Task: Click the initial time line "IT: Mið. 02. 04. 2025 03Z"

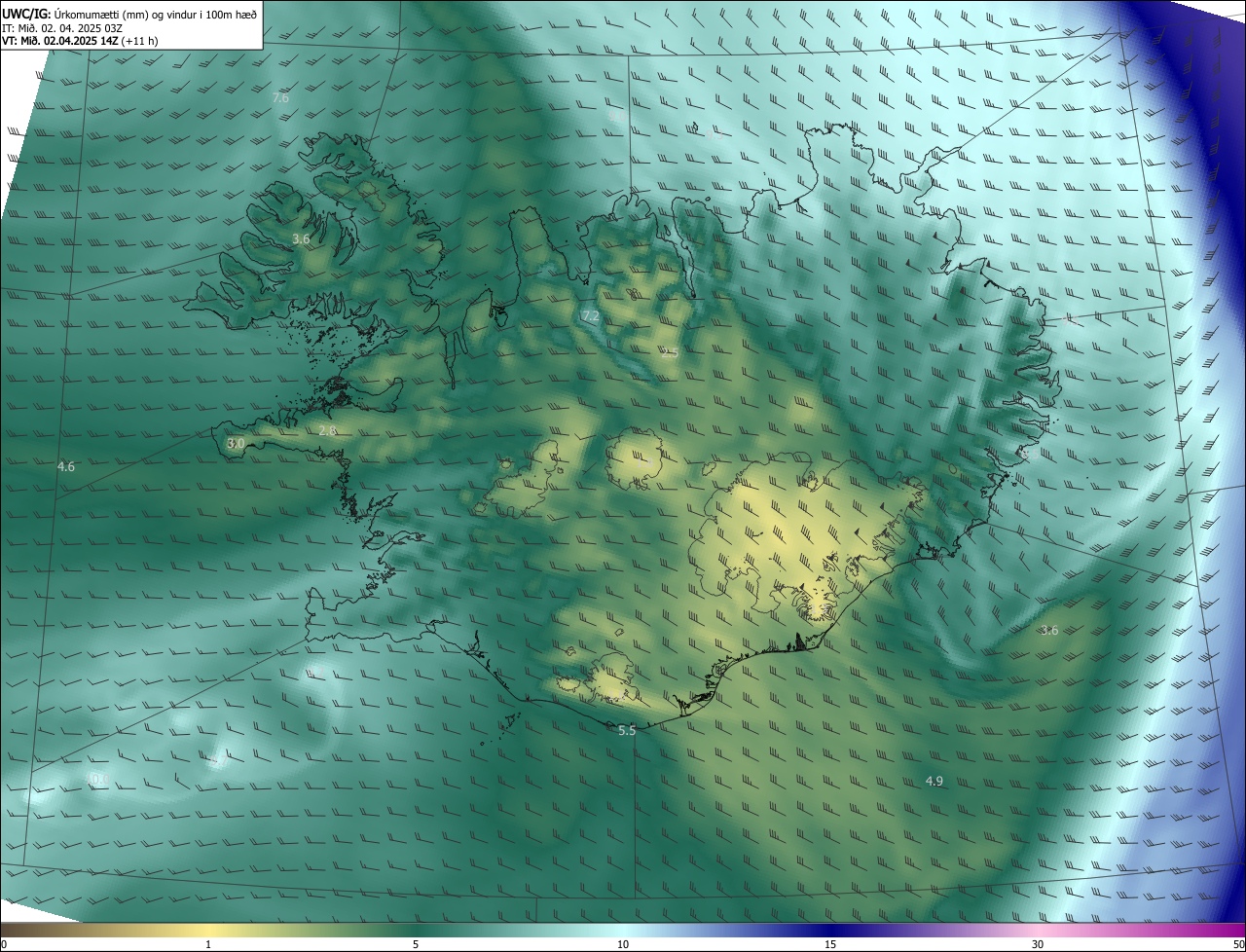Action: click(x=62, y=27)
